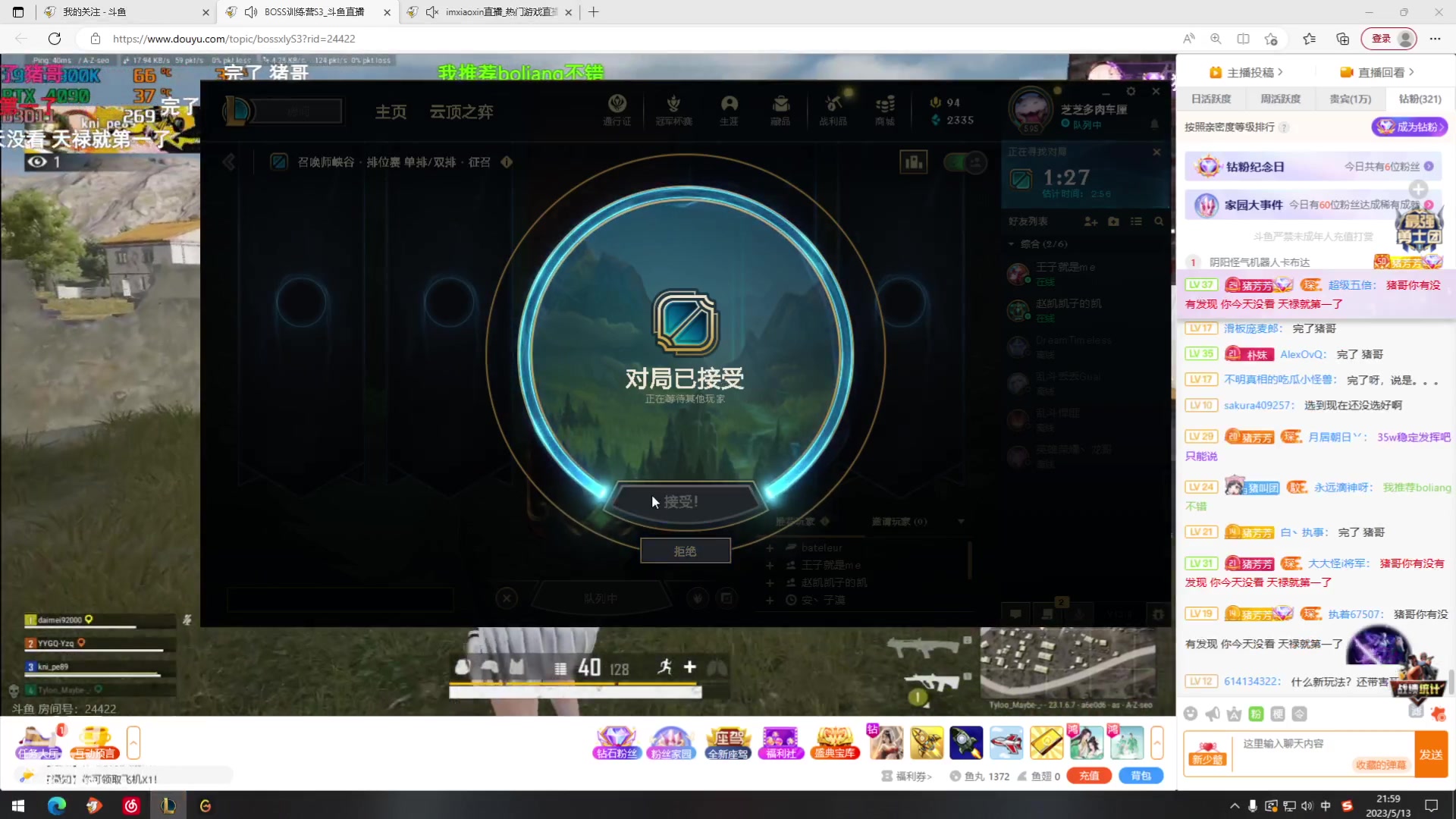Open 收藏的弹幕 saved danmaku
Screen dimensions: 1456x819
pos(1381,764)
